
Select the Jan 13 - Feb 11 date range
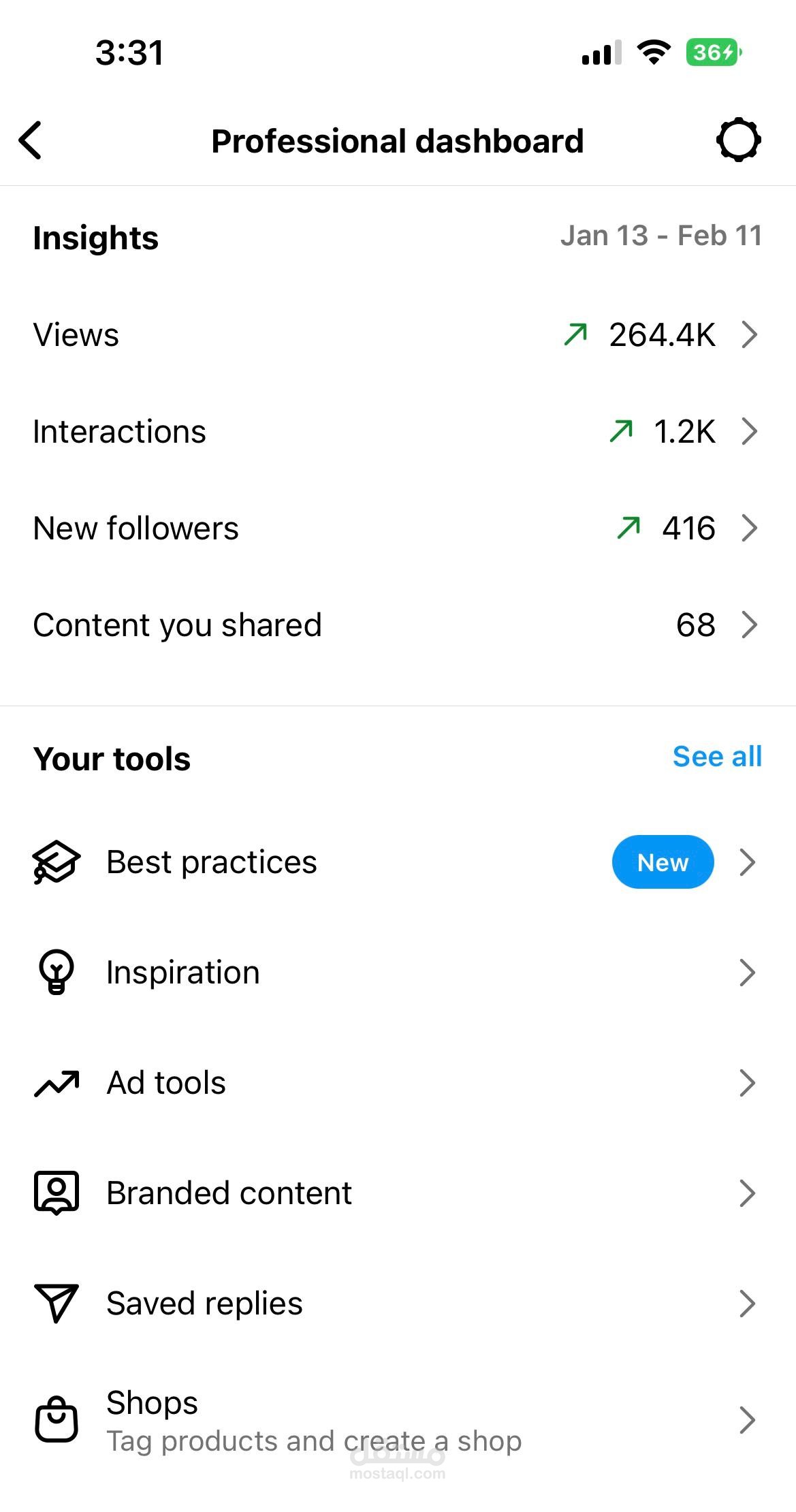pos(660,236)
